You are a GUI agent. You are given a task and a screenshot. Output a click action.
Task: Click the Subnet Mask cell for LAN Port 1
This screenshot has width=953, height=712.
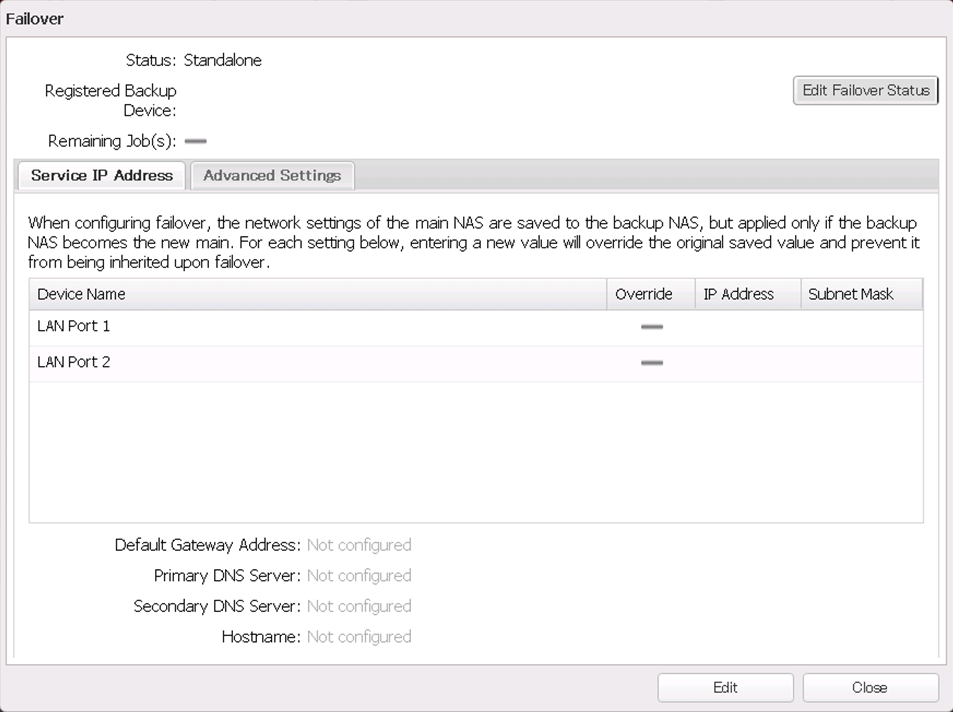click(860, 327)
